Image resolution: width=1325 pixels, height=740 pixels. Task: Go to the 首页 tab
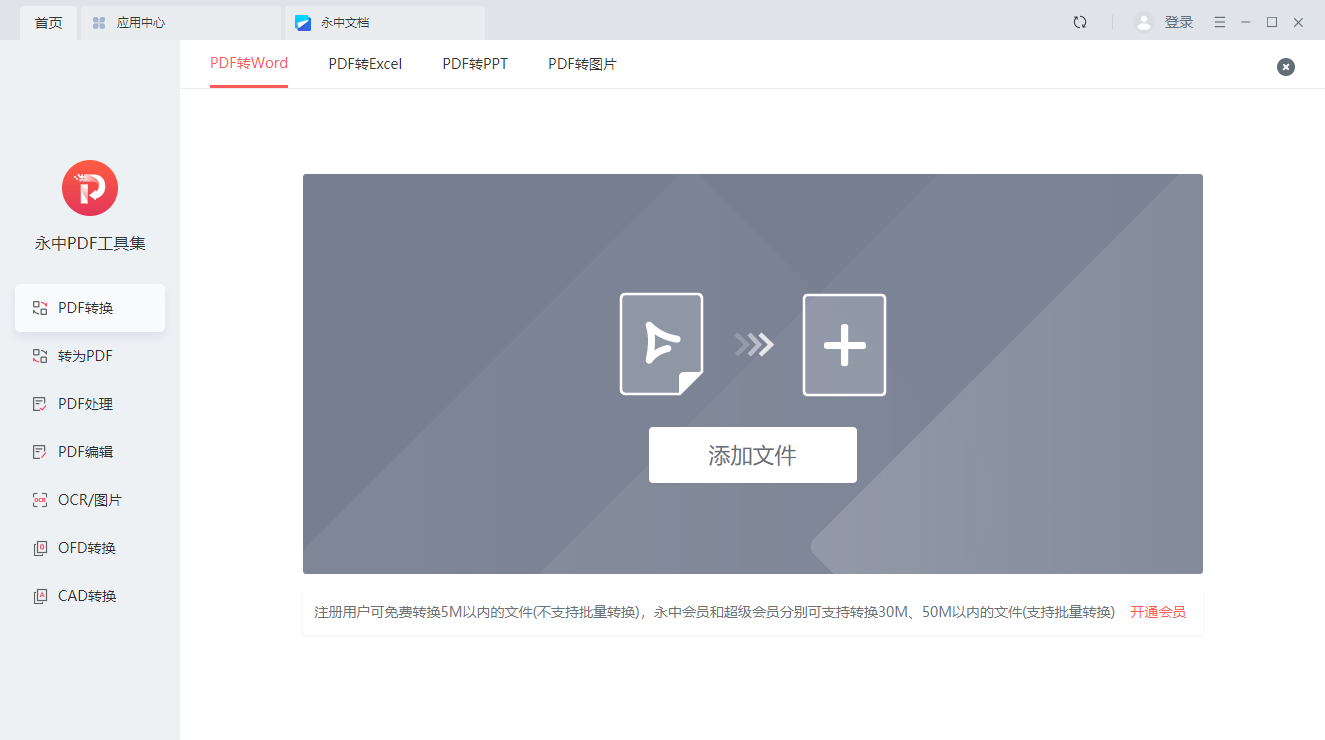pyautogui.click(x=47, y=21)
